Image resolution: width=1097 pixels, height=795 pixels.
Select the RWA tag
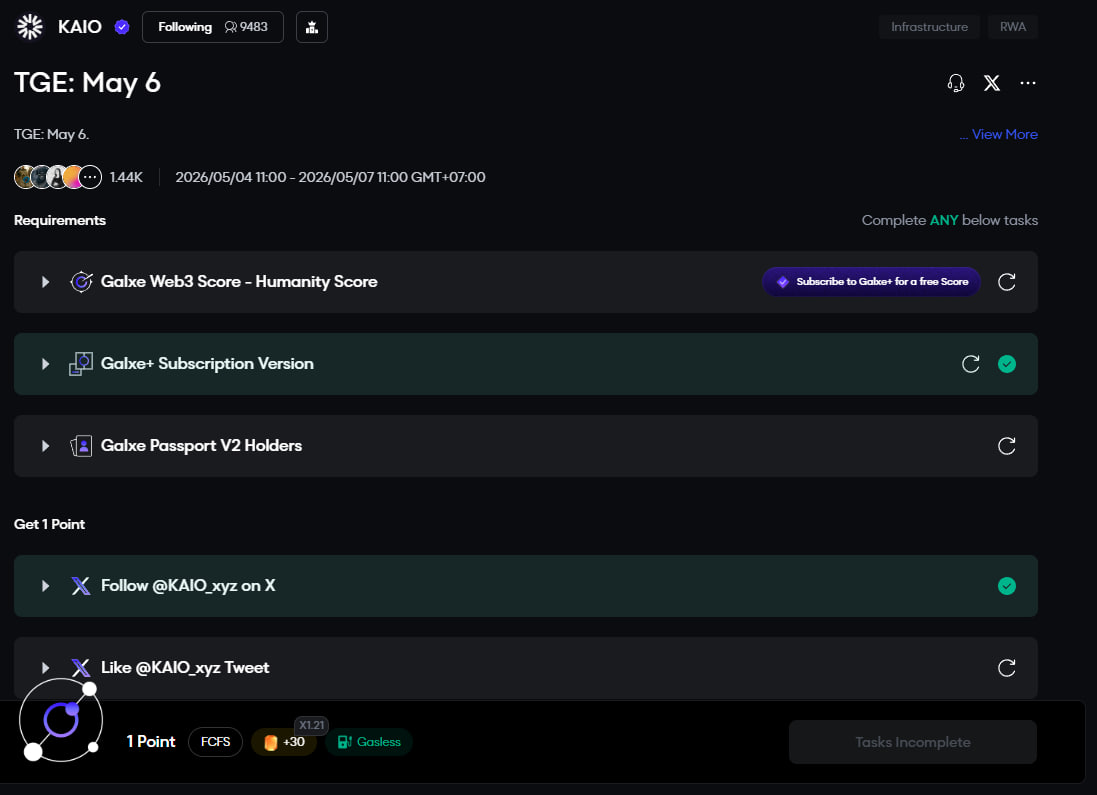point(1012,27)
